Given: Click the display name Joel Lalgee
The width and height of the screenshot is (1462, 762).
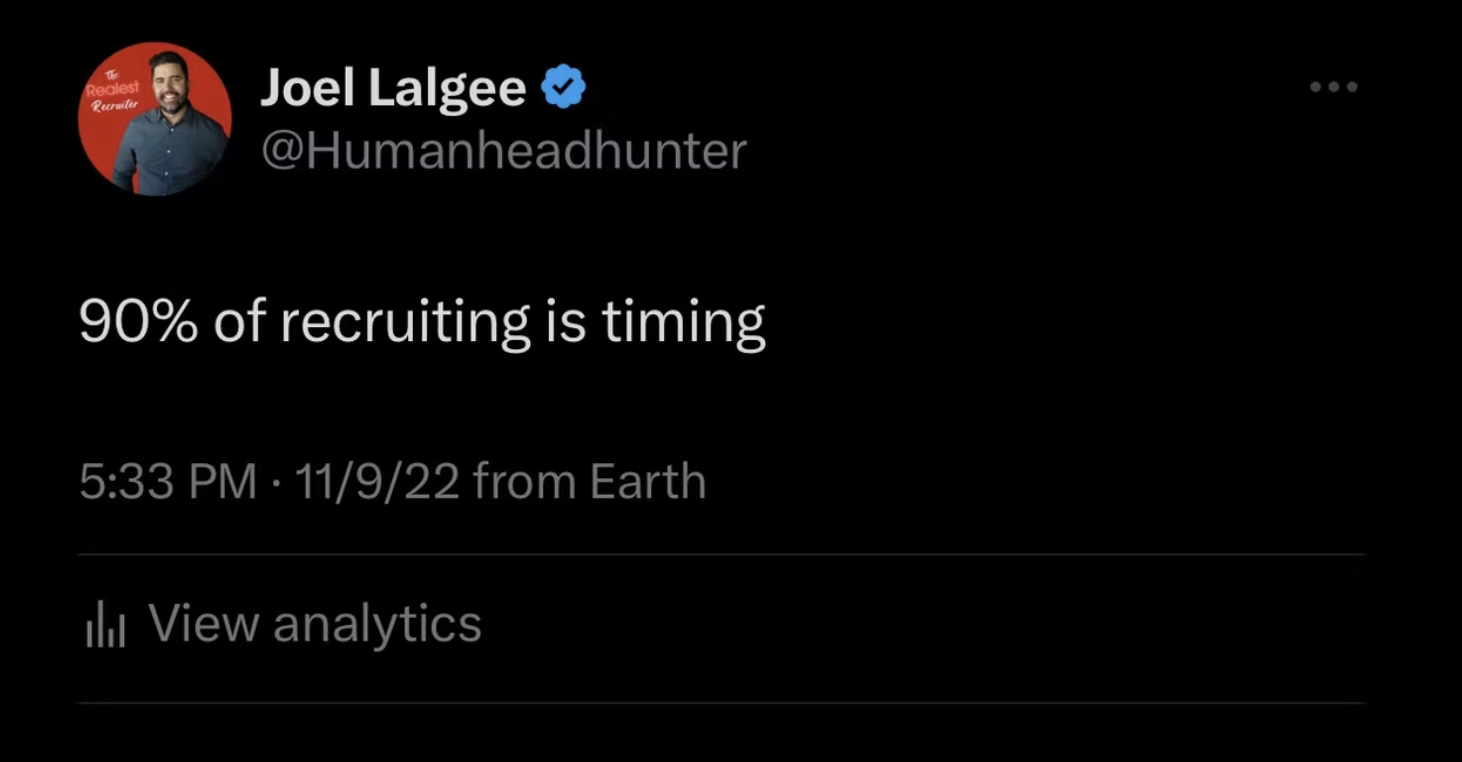Looking at the screenshot, I should click(x=394, y=87).
